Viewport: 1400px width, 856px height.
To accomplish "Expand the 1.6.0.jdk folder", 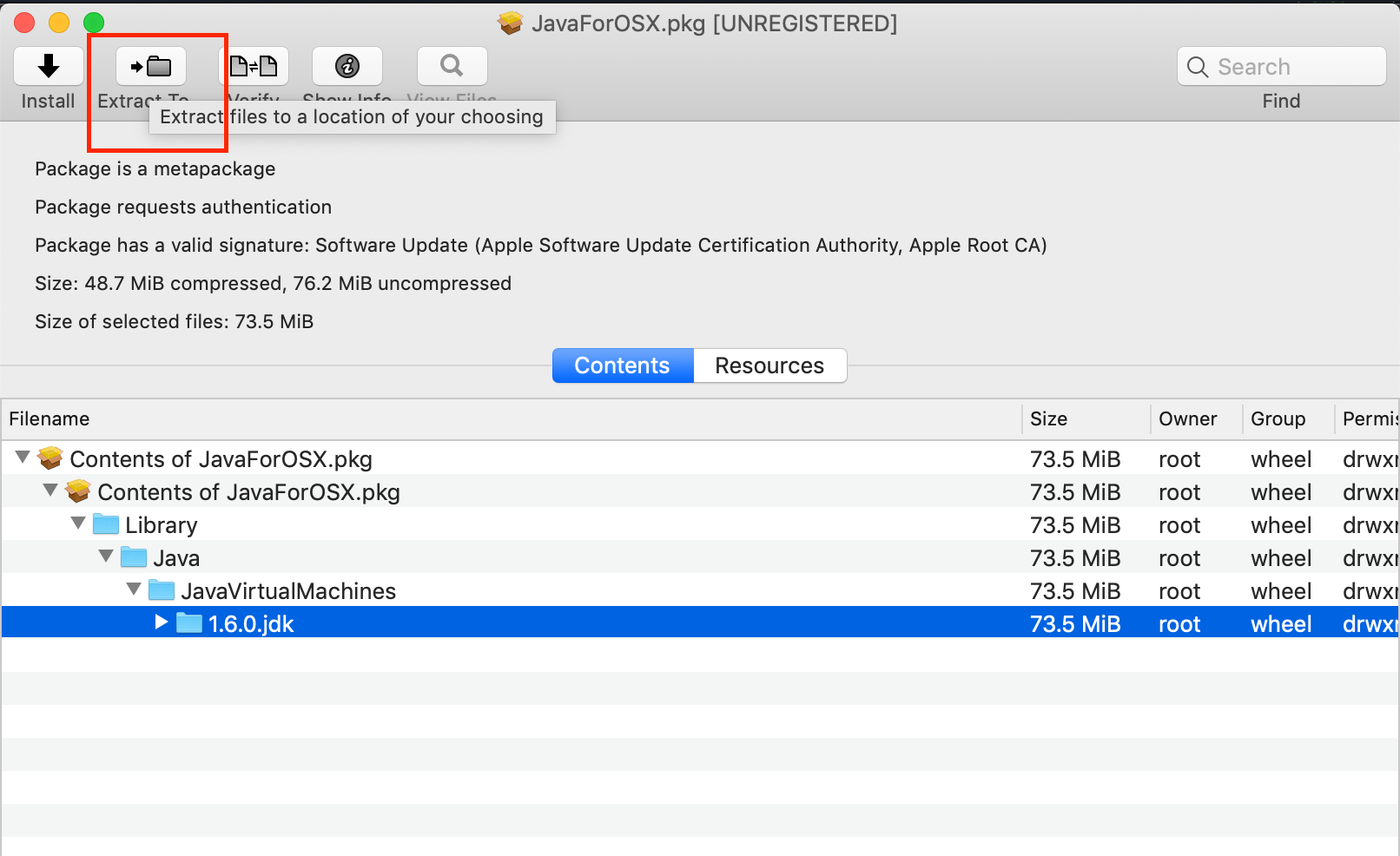I will 161,622.
